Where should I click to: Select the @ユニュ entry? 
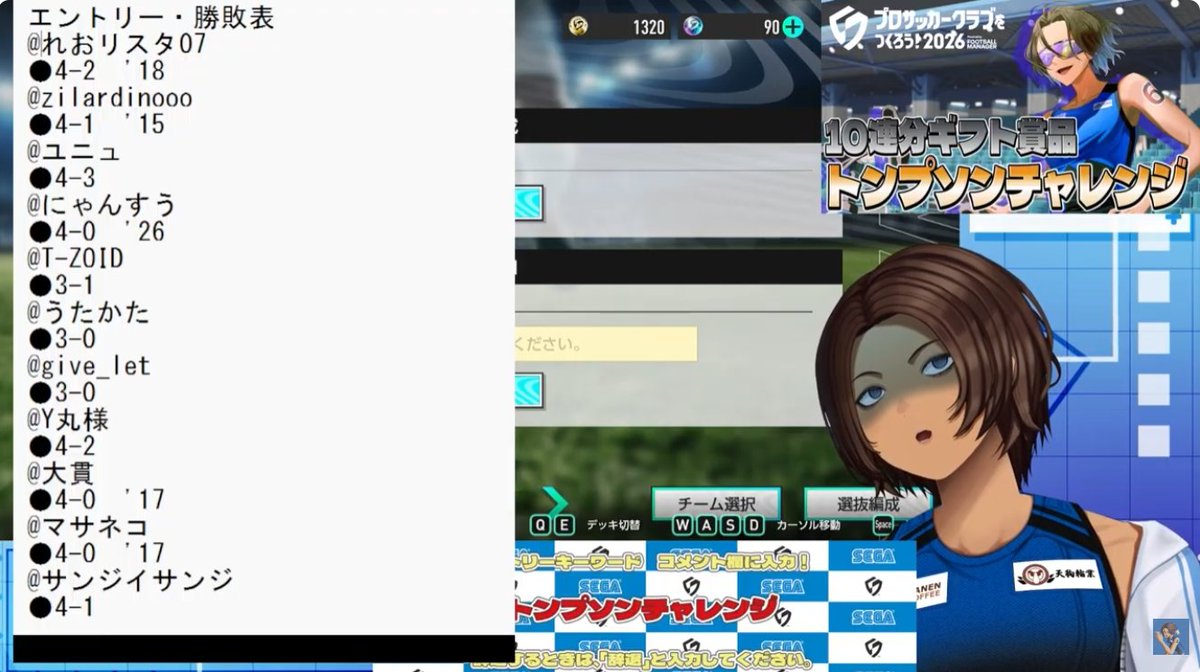(74, 151)
